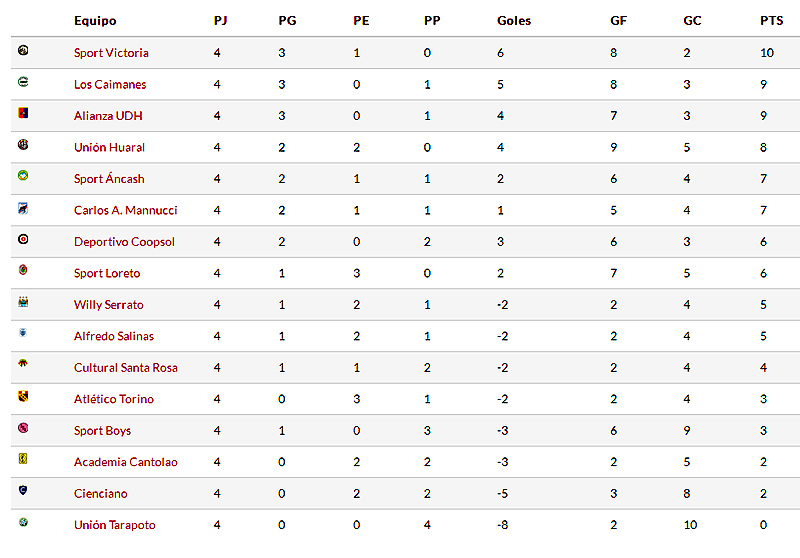
Task: Click the Sport Áncash team crest icon
Action: coord(23,176)
